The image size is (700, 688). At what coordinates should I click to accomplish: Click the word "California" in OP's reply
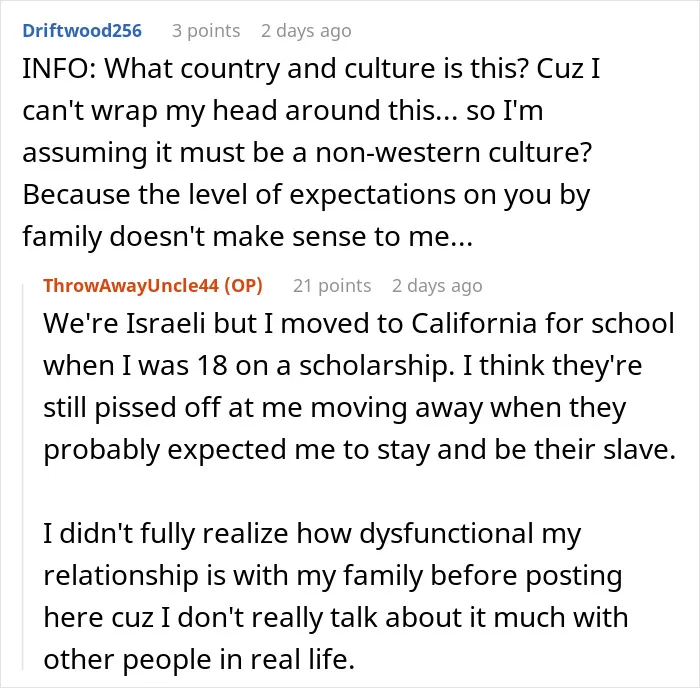[x=474, y=323]
